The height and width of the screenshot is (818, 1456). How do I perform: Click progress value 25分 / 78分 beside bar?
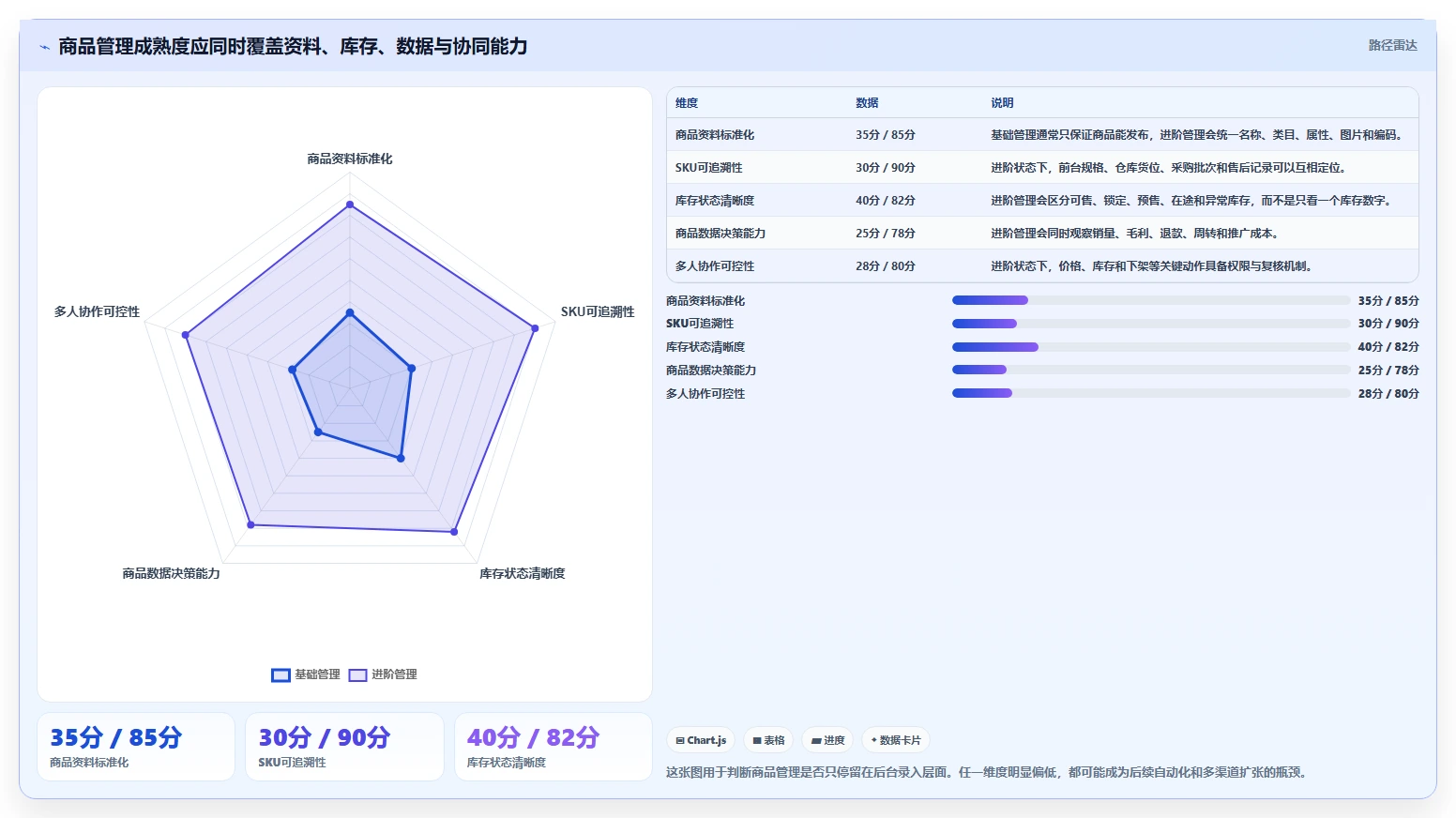pos(1388,371)
